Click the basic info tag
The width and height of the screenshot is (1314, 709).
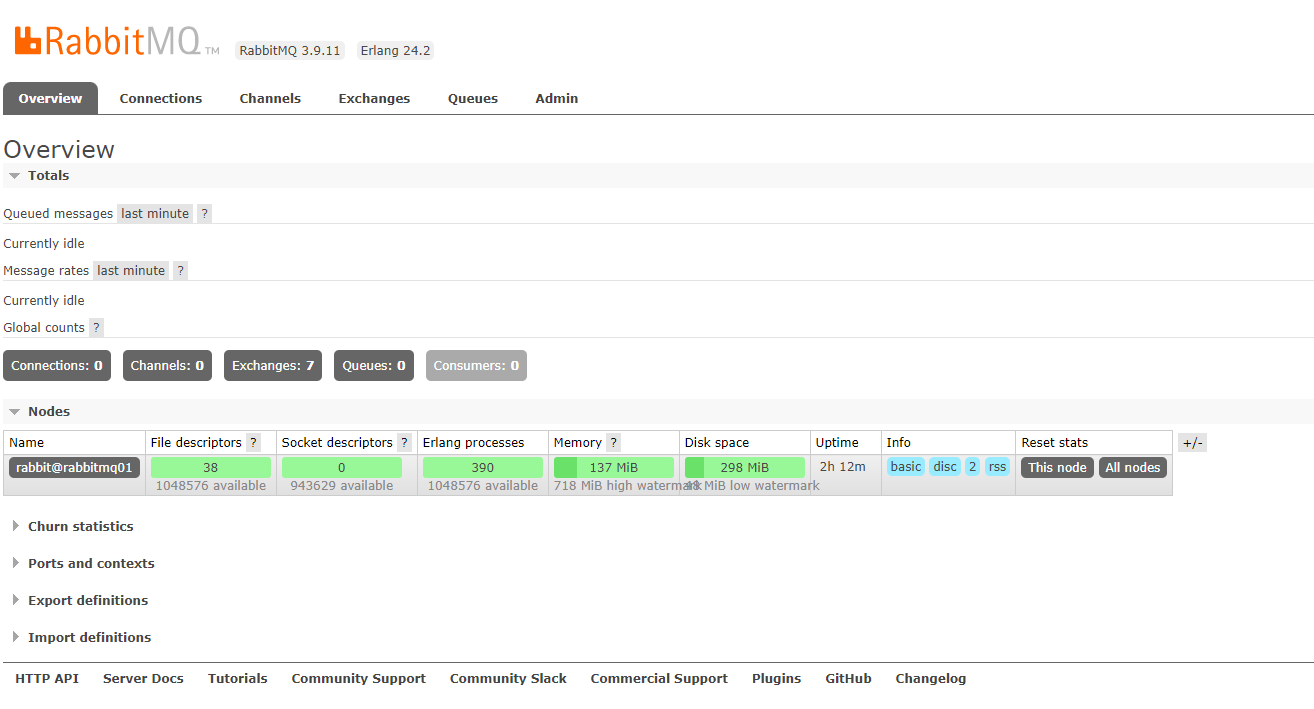click(906, 467)
